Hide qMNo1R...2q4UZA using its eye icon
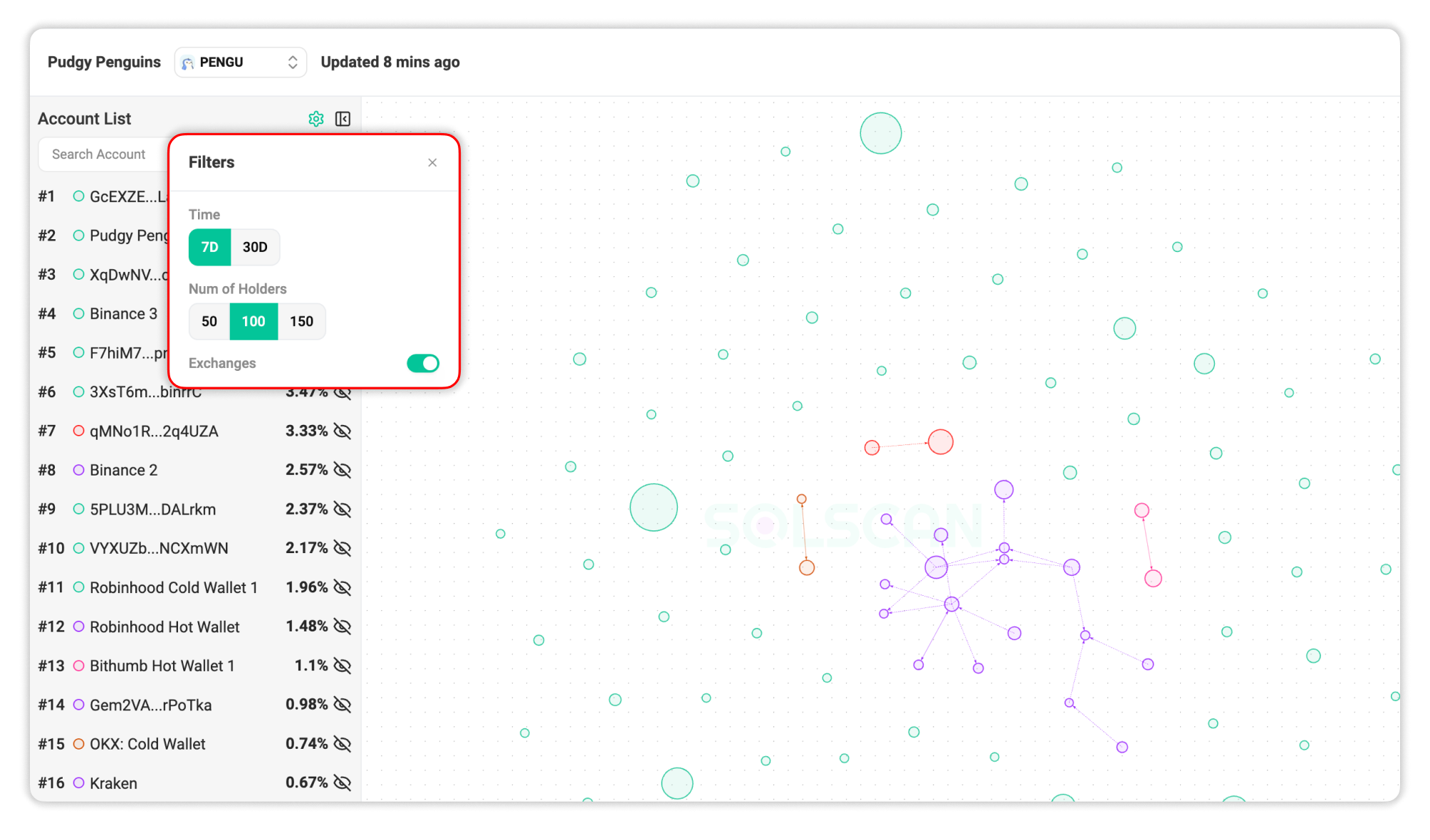The height and width of the screenshot is (840, 1430). [x=342, y=431]
